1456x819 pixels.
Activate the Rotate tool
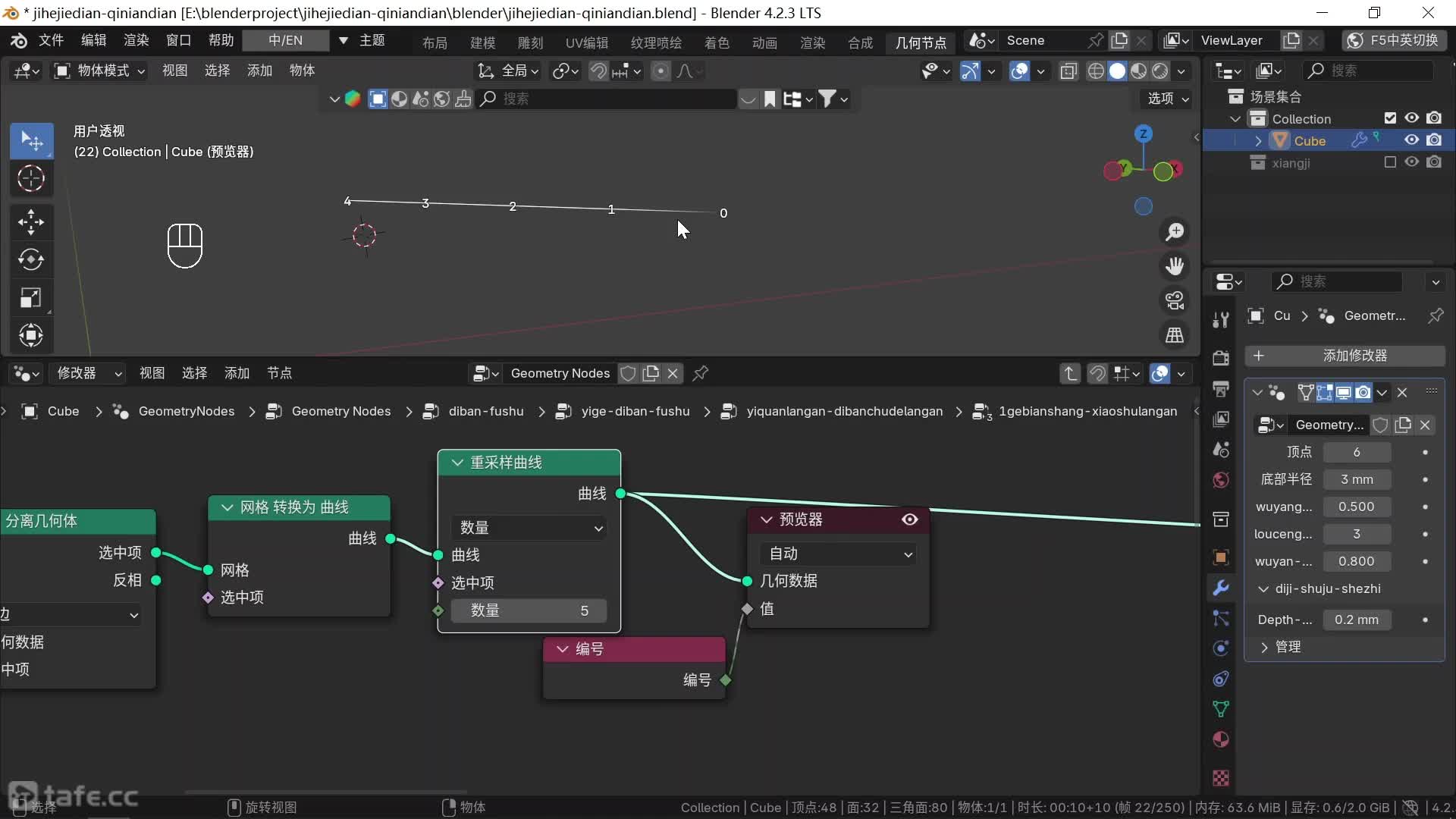31,259
